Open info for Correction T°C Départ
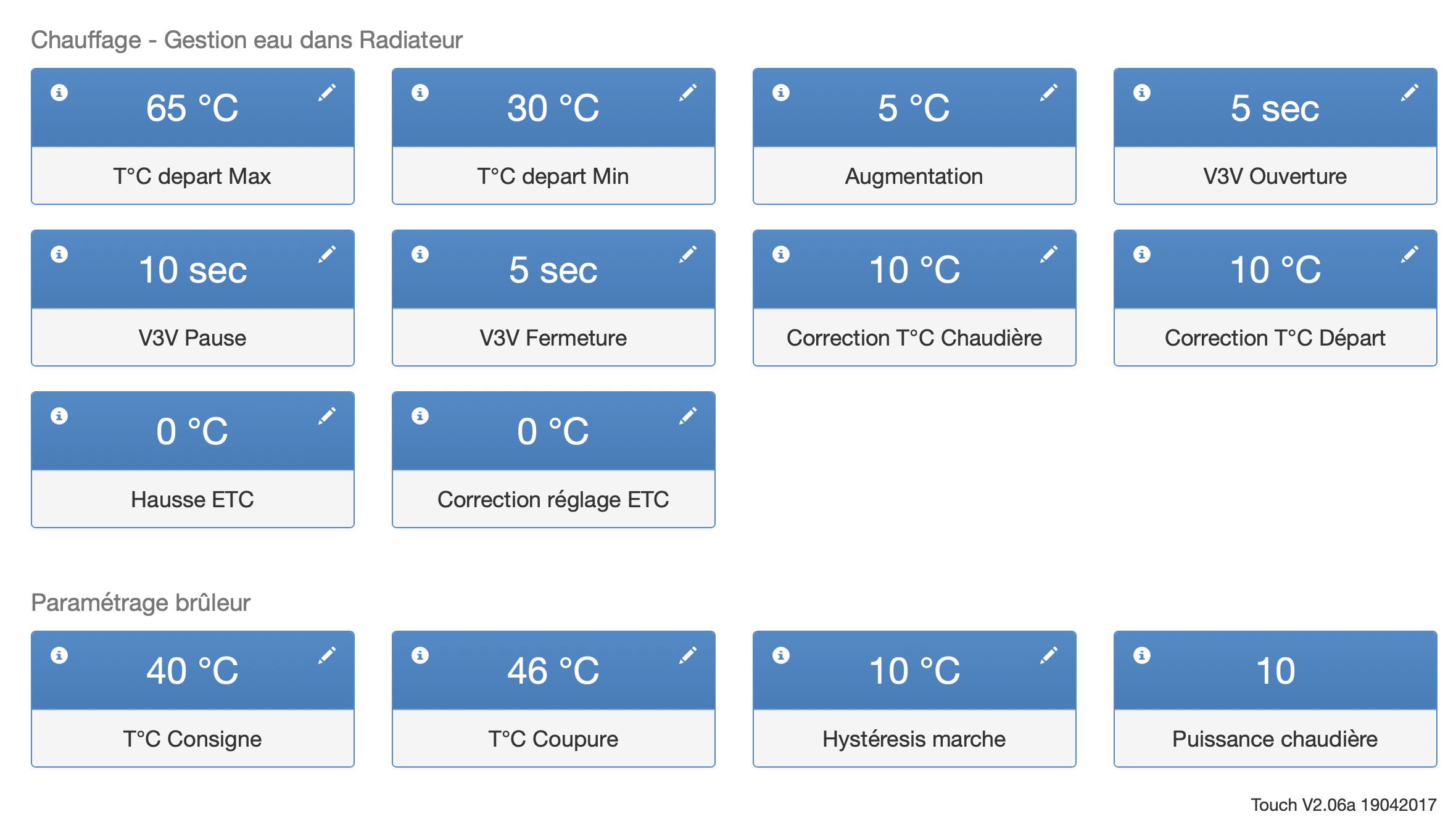 1142,254
